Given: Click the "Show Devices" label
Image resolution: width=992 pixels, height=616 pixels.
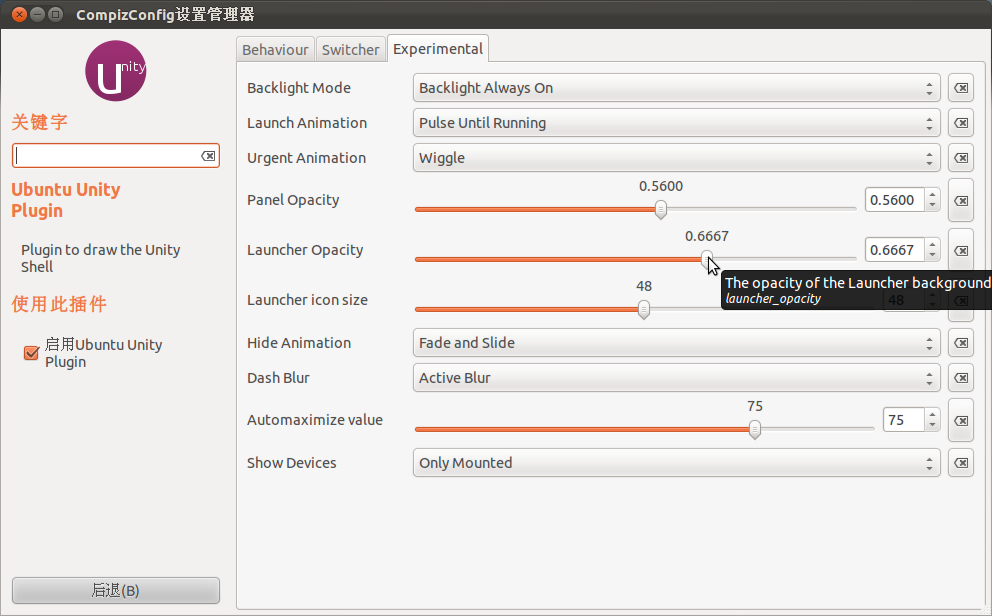Looking at the screenshot, I should point(292,463).
